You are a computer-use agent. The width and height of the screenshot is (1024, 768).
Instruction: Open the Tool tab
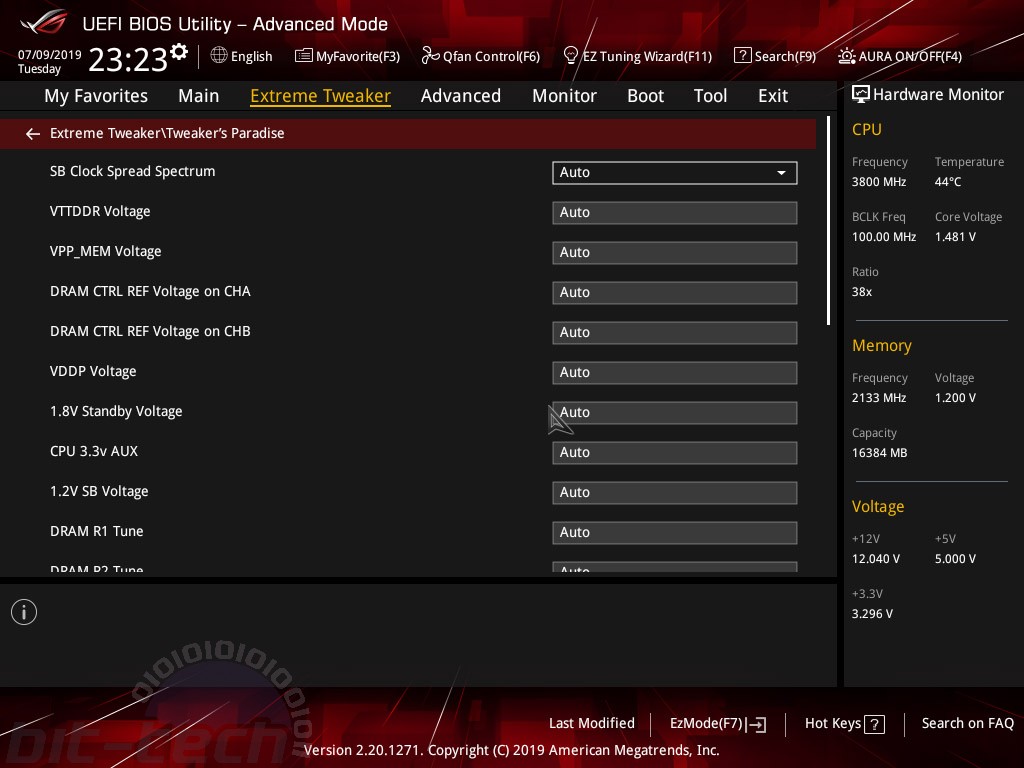pos(711,96)
